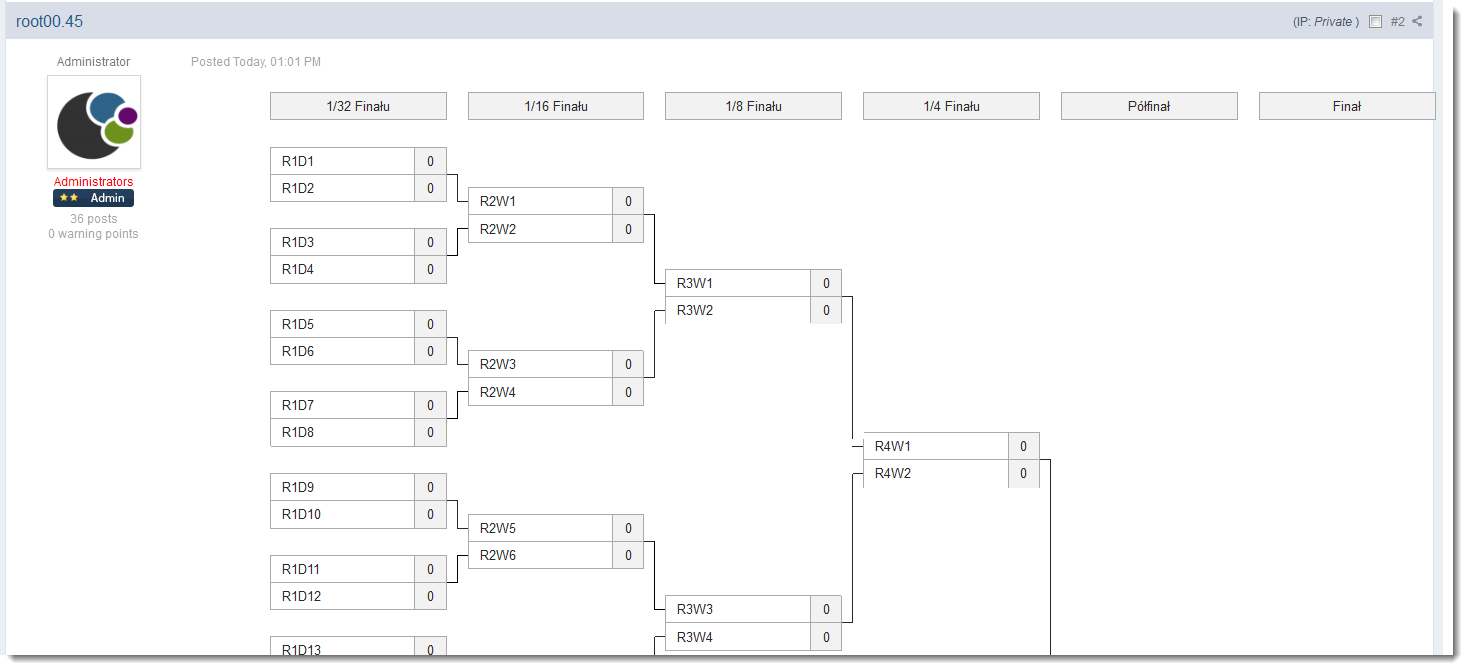Select the R2W3 team slot
The width and height of the screenshot is (1468, 670).
(x=540, y=364)
